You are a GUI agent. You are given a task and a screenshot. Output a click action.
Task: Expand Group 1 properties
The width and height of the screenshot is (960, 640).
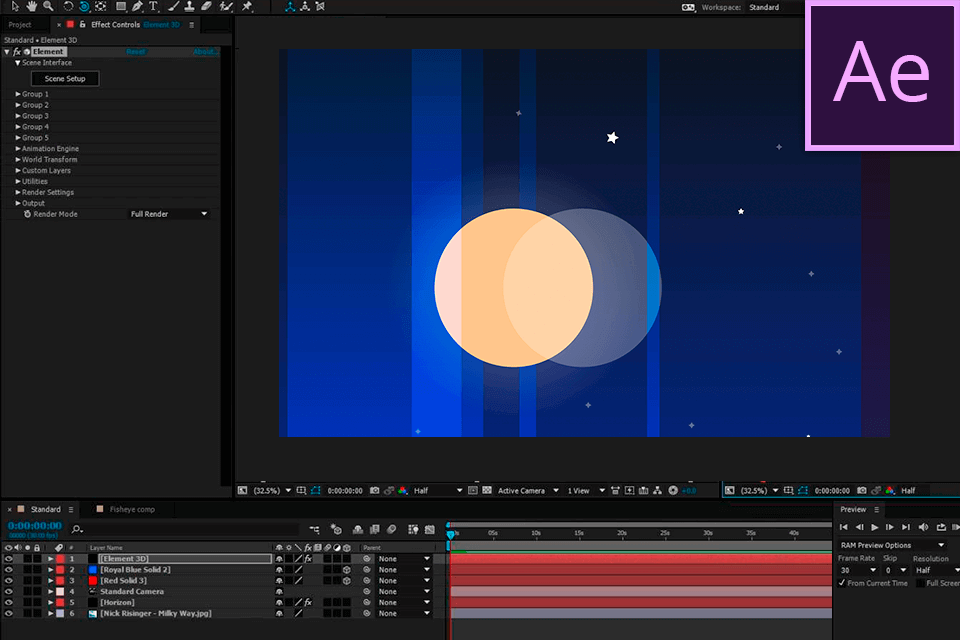click(x=18, y=94)
